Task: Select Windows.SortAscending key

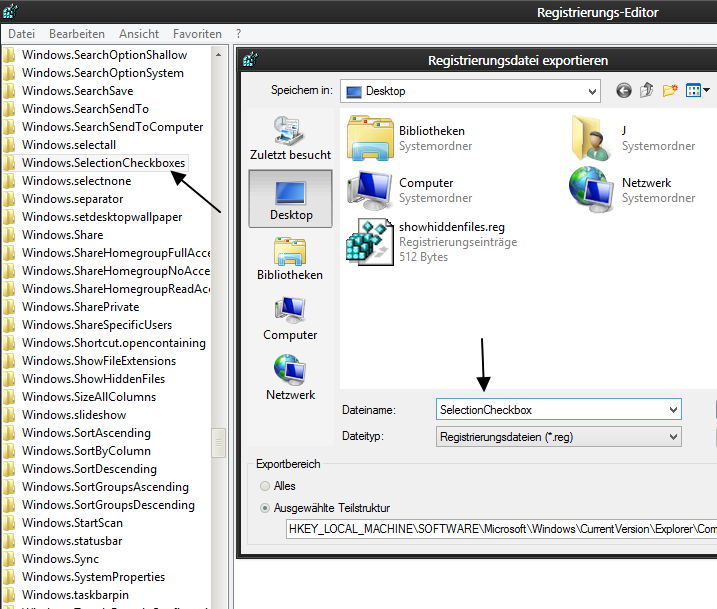Action: tap(86, 433)
